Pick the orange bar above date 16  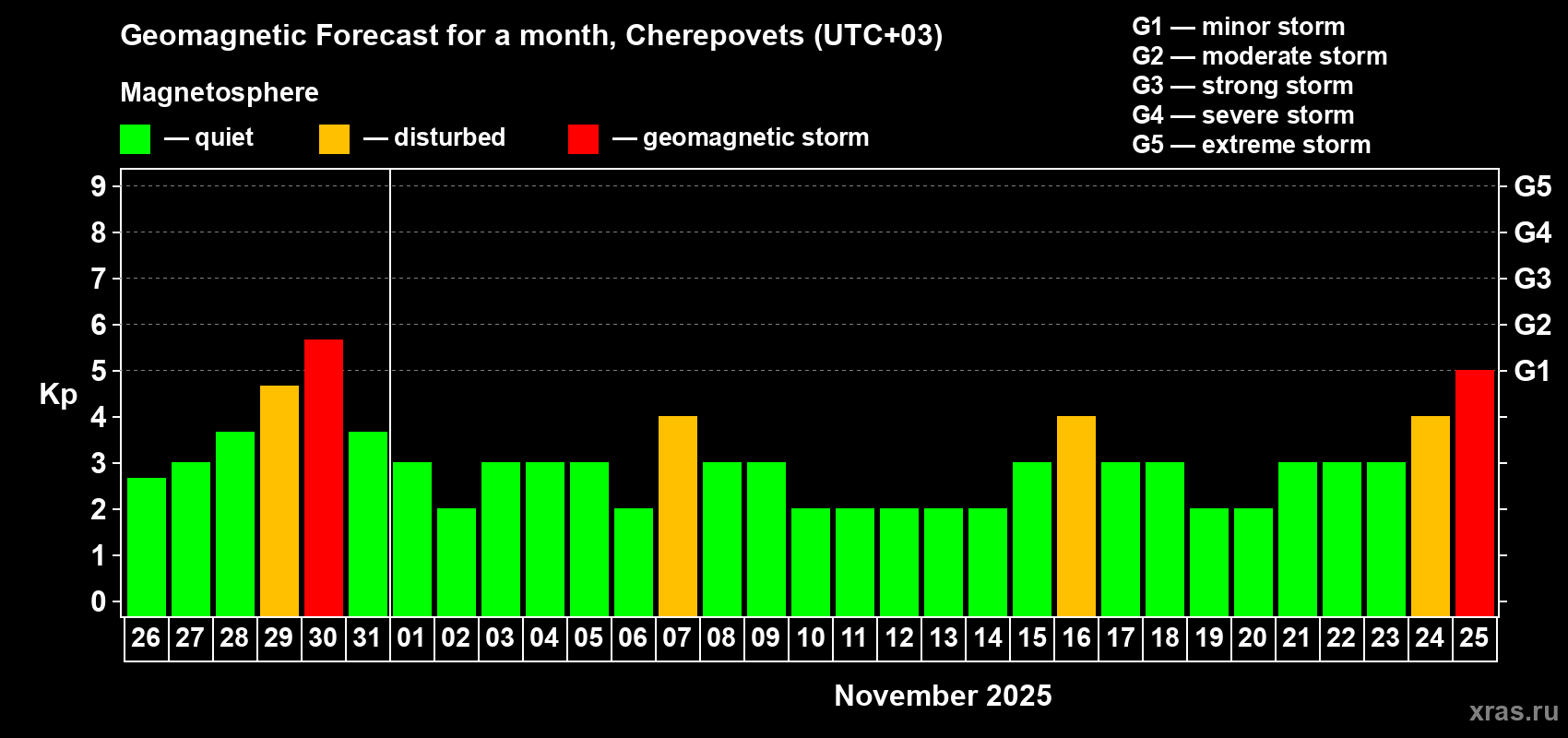[x=1076, y=516]
